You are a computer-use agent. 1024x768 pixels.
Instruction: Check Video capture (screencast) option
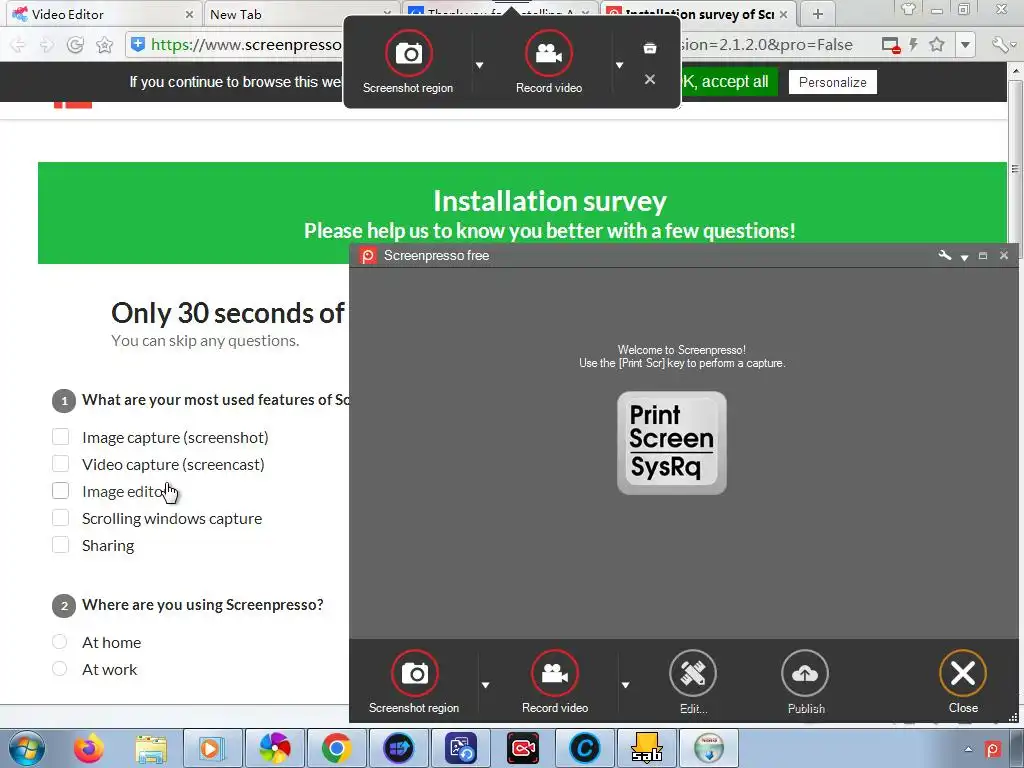tap(60, 464)
